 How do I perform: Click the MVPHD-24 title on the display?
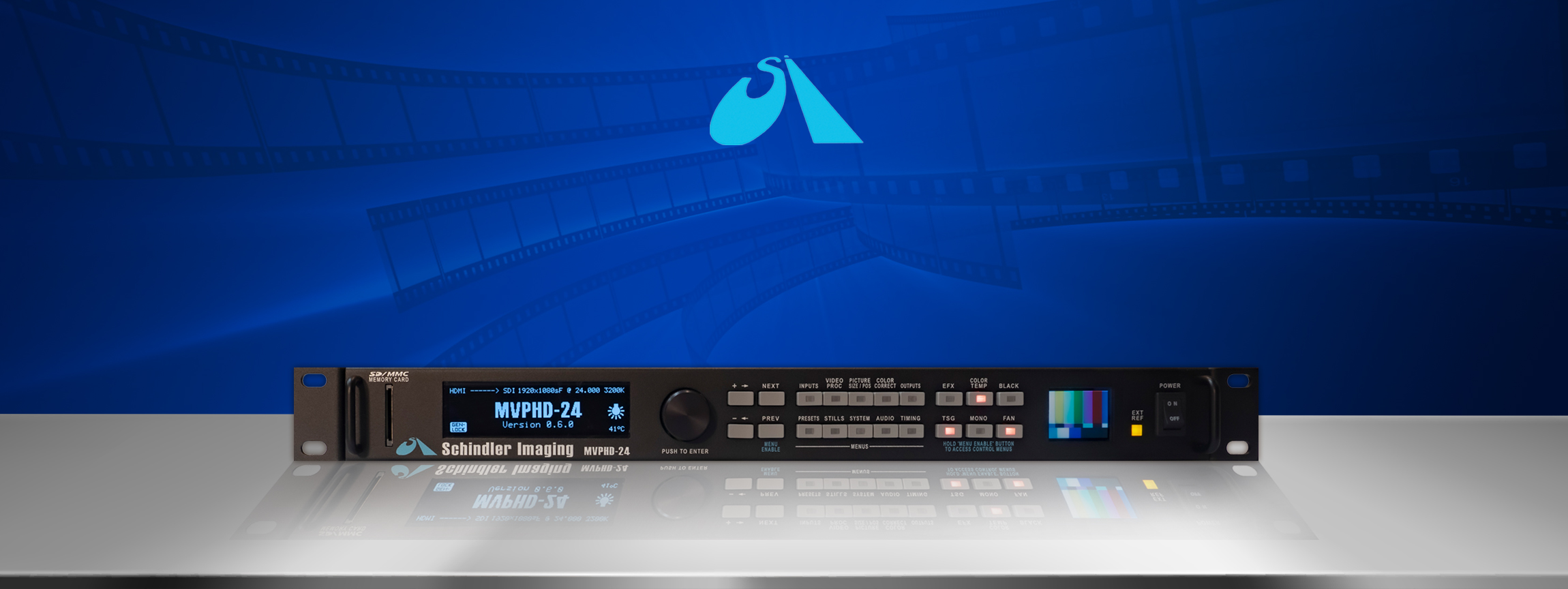coord(538,410)
